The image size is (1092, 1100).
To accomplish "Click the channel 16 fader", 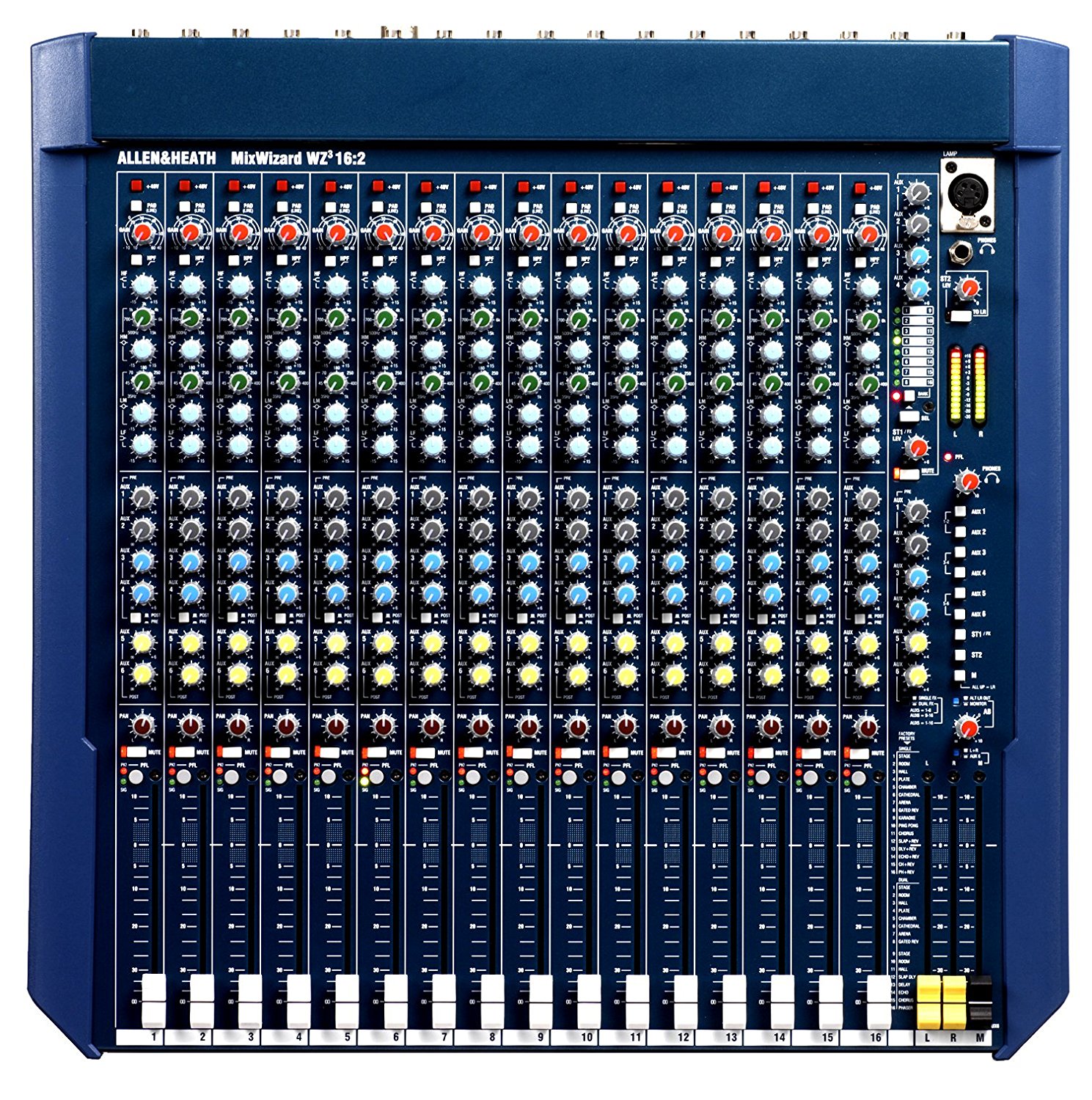I will (878, 1001).
